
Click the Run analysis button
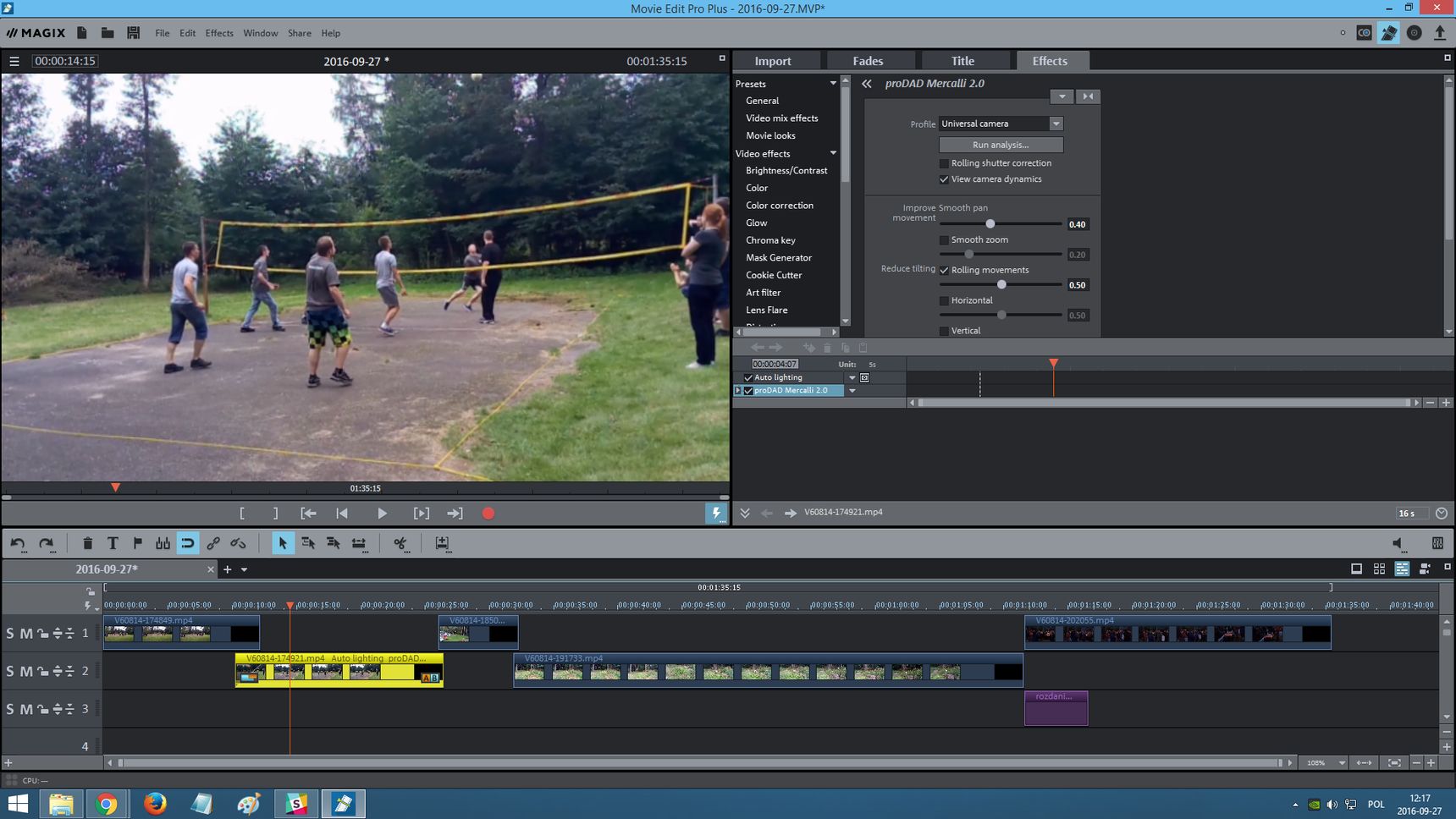[x=1001, y=145]
